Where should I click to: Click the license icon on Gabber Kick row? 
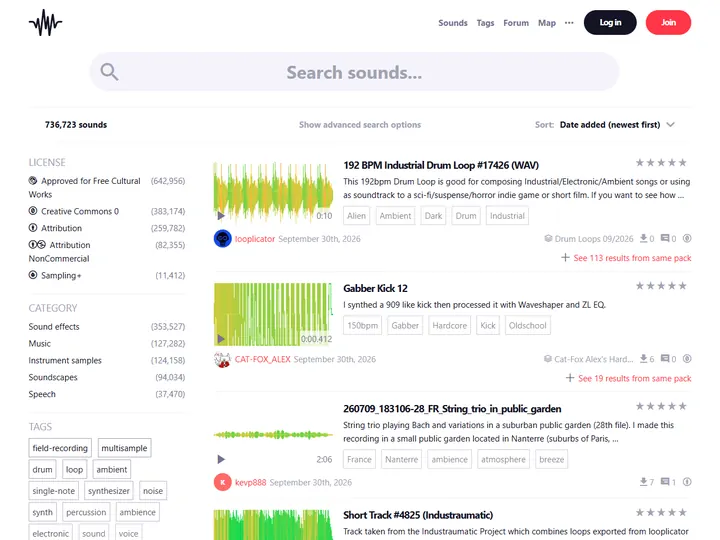(687, 359)
